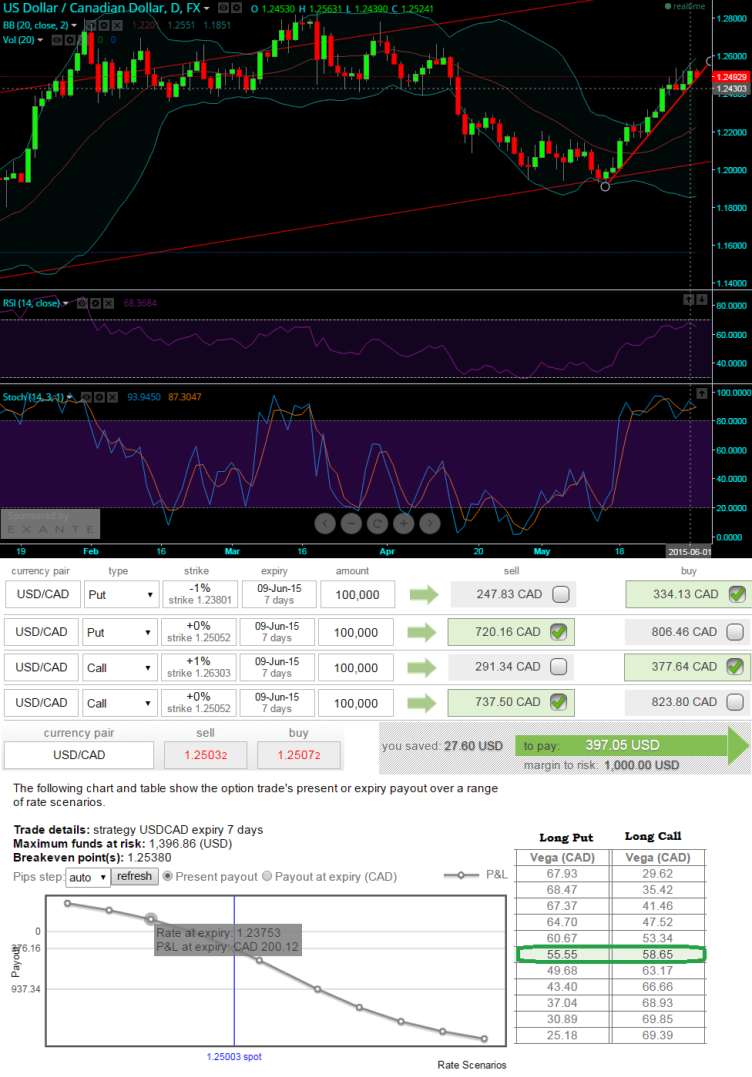Open Stoch (14, 3, 1) settings gear
The height and width of the screenshot is (1077, 752).
click(100, 397)
